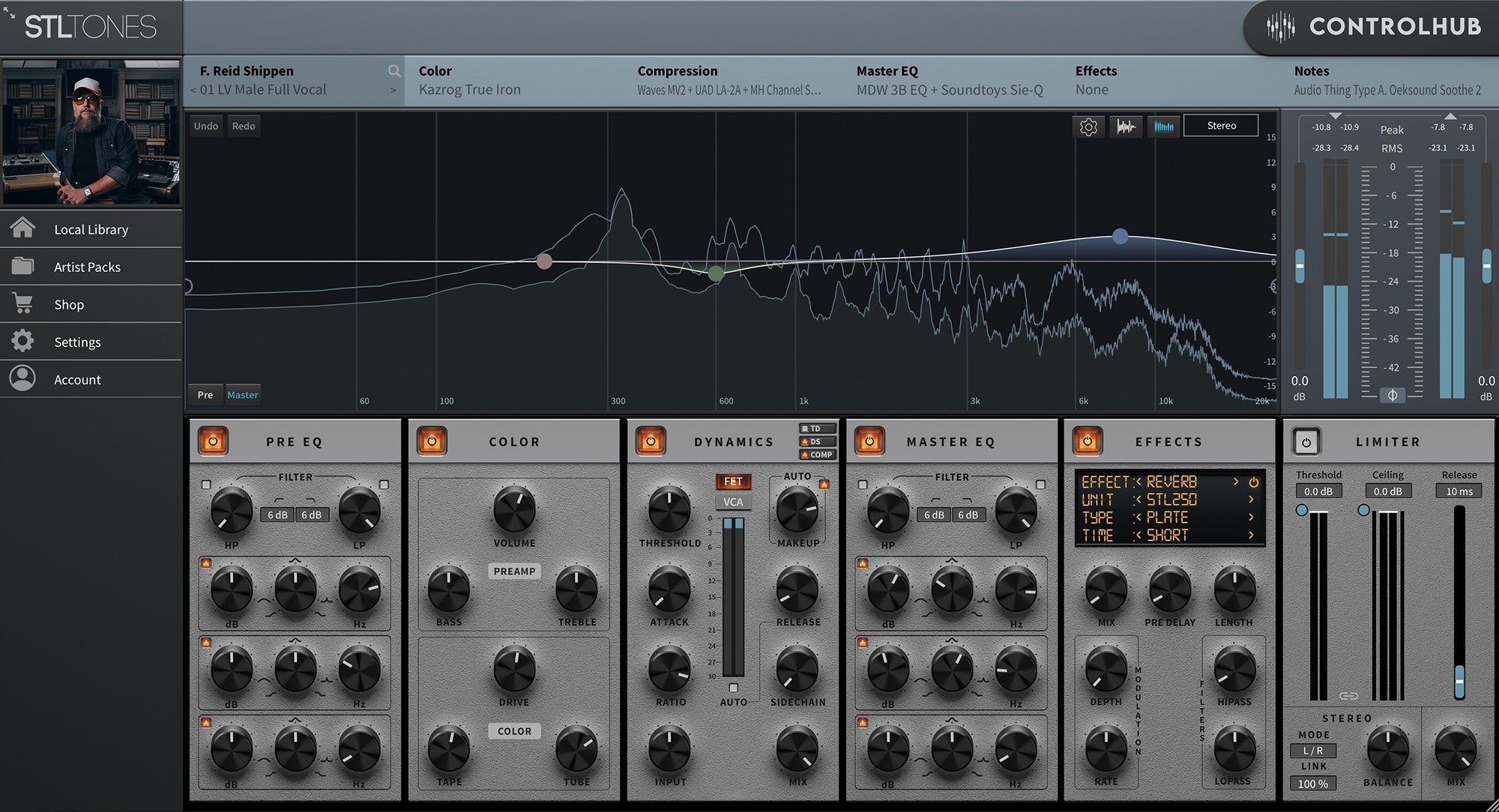Open the Stereo channel mode dropdown
Viewport: 1499px width, 812px height.
1221,126
